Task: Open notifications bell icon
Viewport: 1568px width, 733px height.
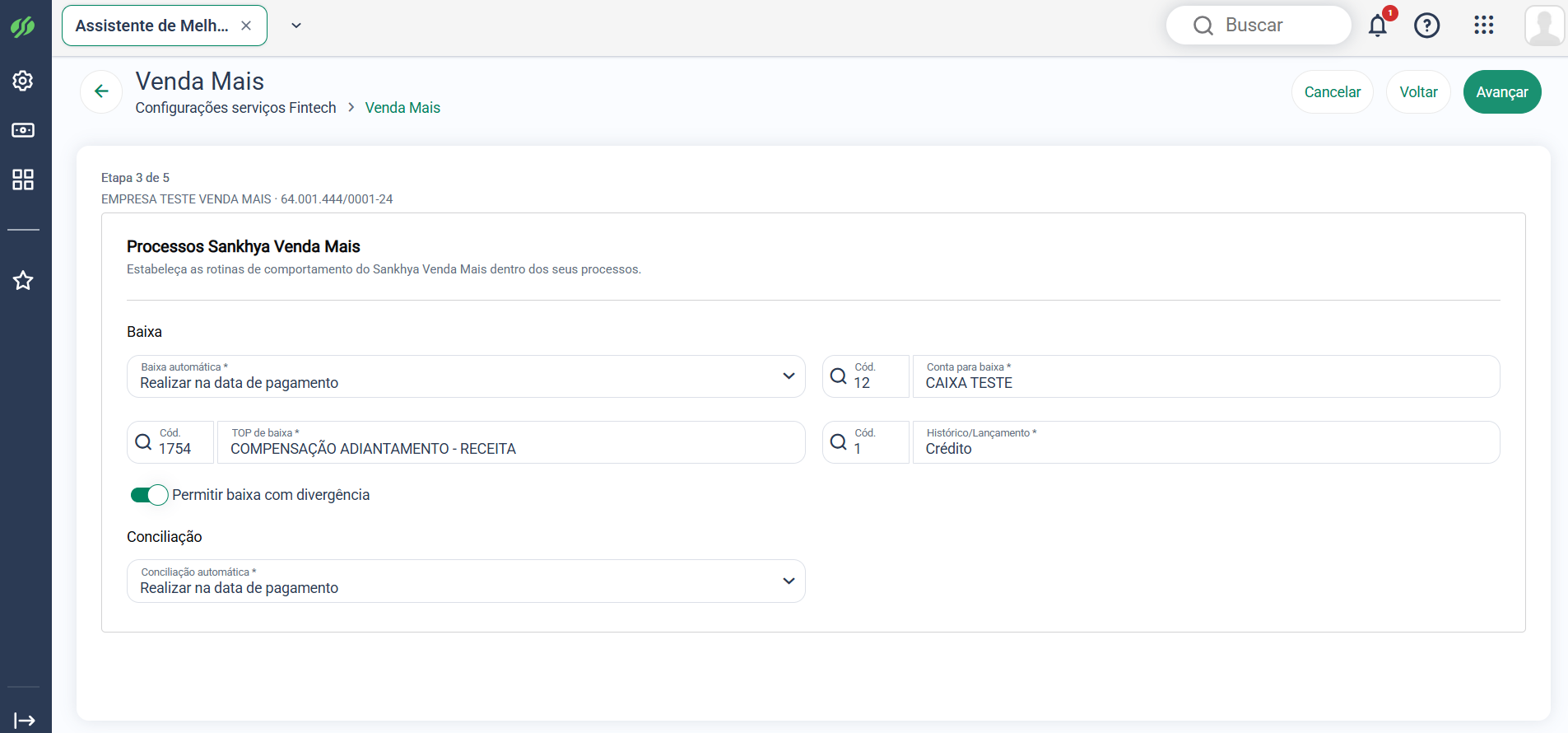Action: [1378, 26]
